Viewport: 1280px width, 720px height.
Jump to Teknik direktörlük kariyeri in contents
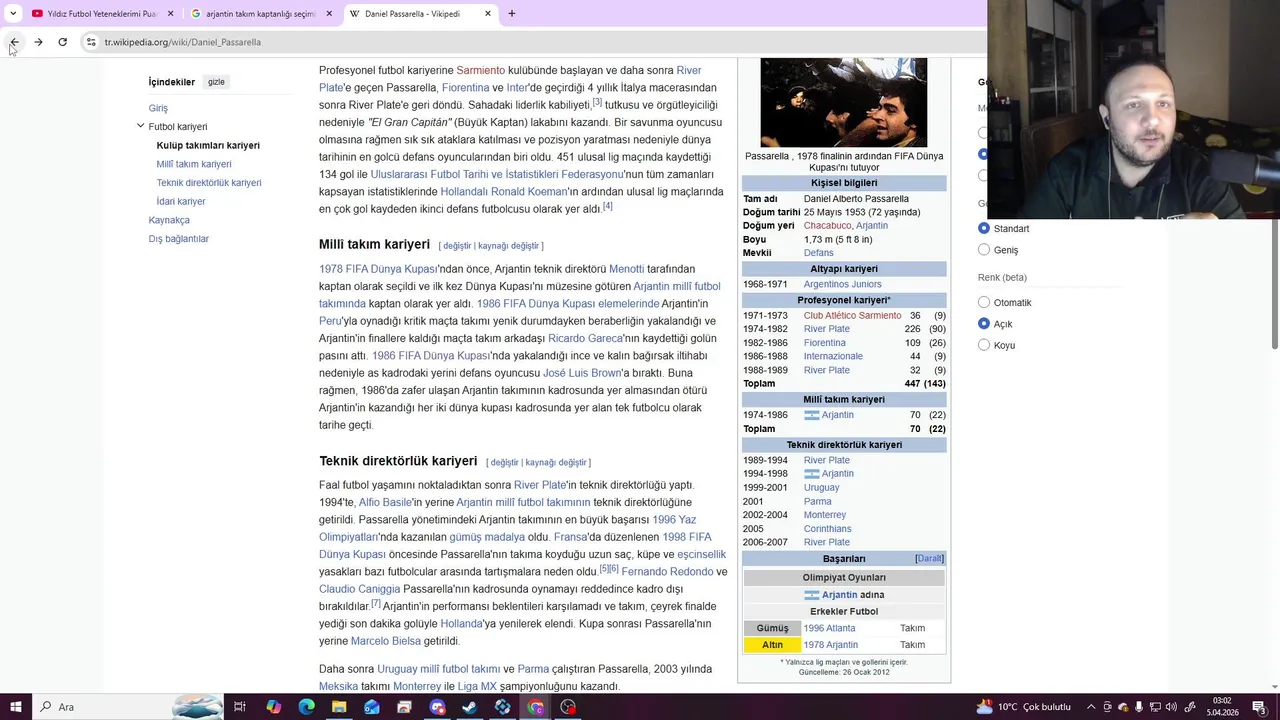[209, 183]
